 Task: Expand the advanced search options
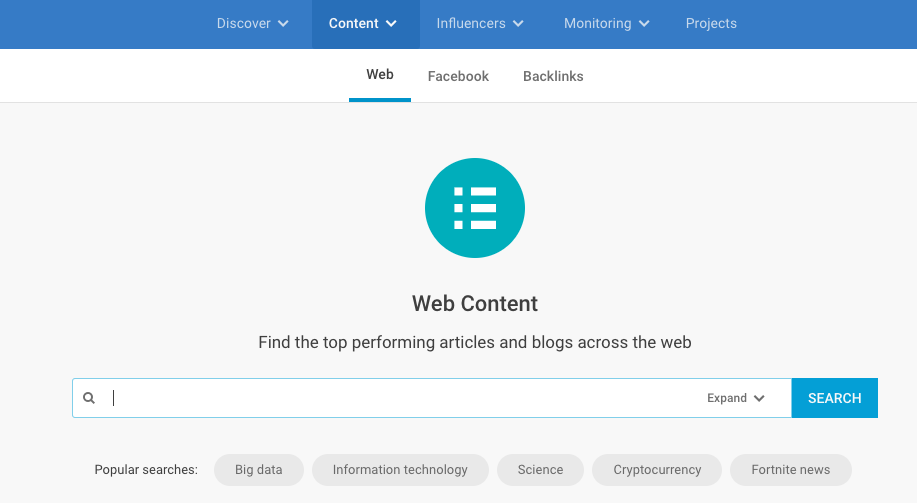pos(735,398)
